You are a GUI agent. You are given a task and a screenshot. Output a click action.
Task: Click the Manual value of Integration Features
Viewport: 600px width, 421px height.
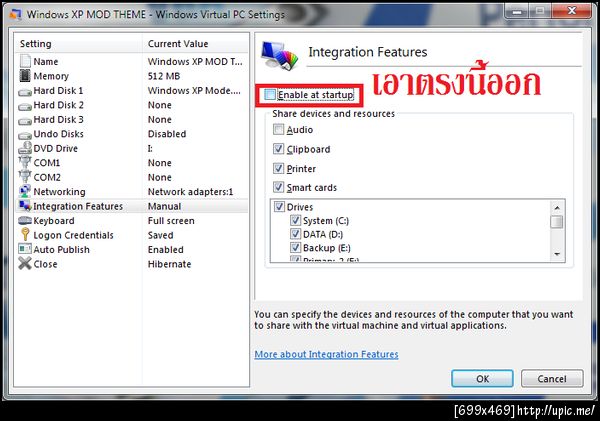pos(165,206)
